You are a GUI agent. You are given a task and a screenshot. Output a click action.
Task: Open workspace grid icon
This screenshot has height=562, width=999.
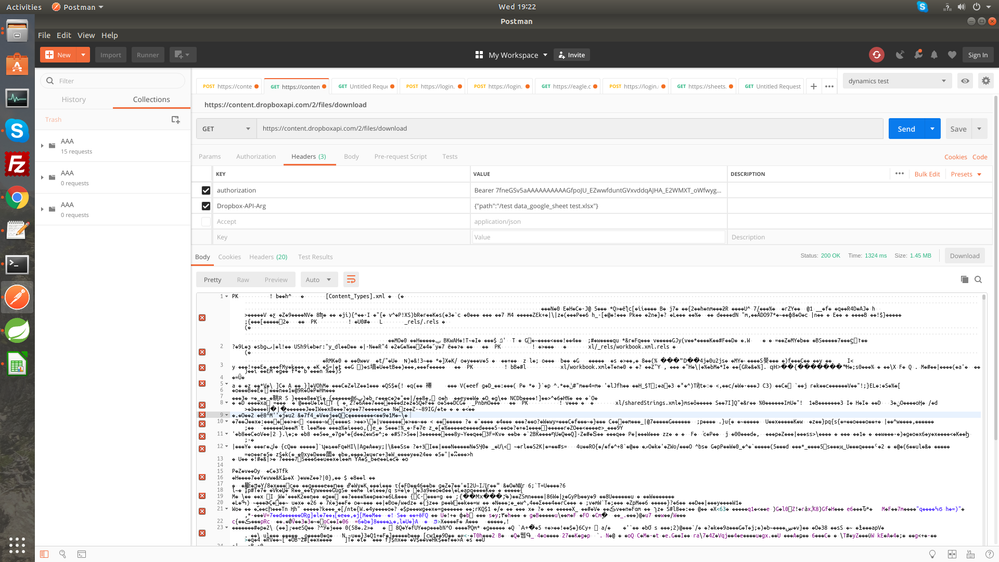click(x=479, y=55)
